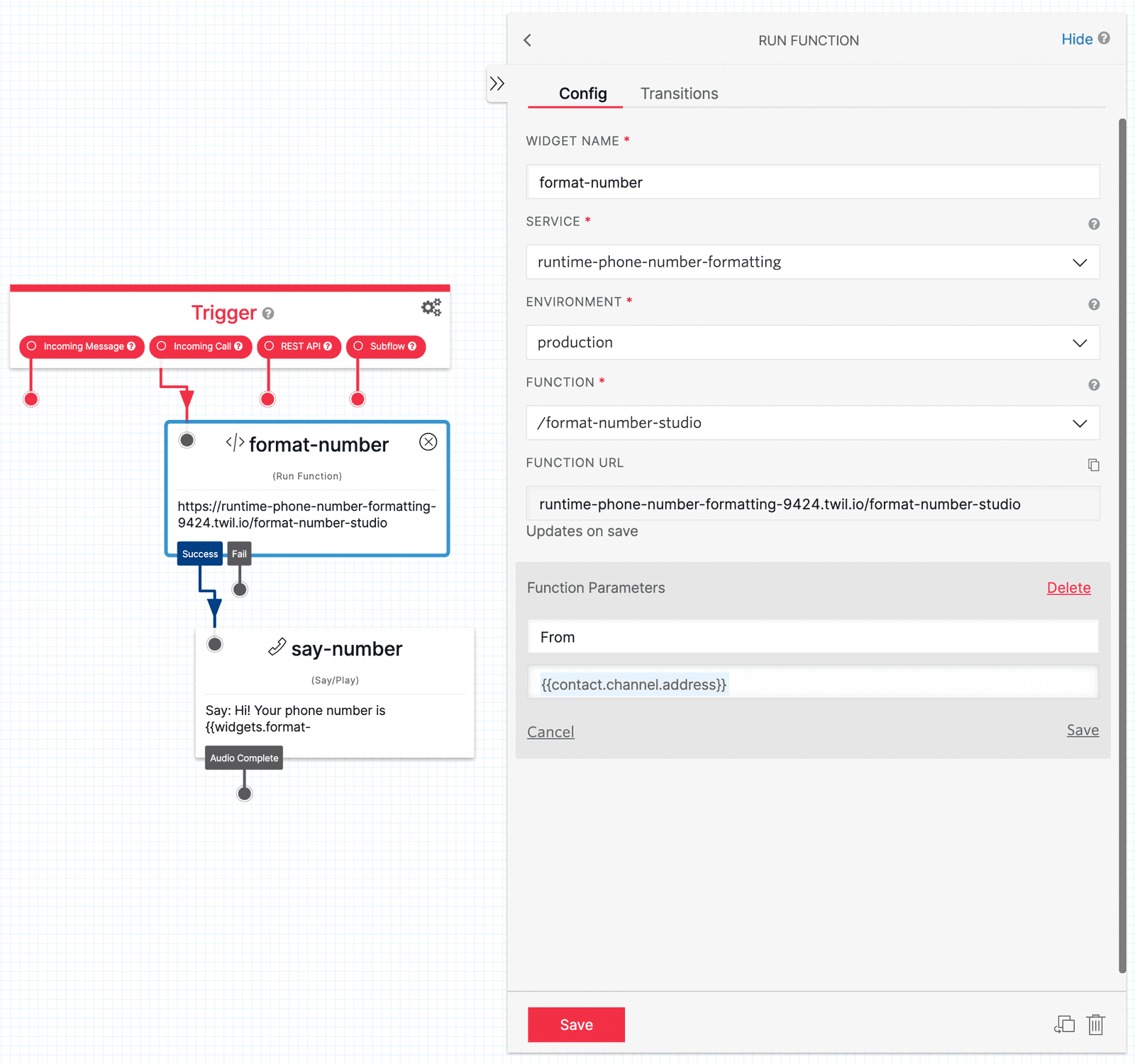Click the help icon beside Hide
1135x1064 pixels.
[1104, 39]
